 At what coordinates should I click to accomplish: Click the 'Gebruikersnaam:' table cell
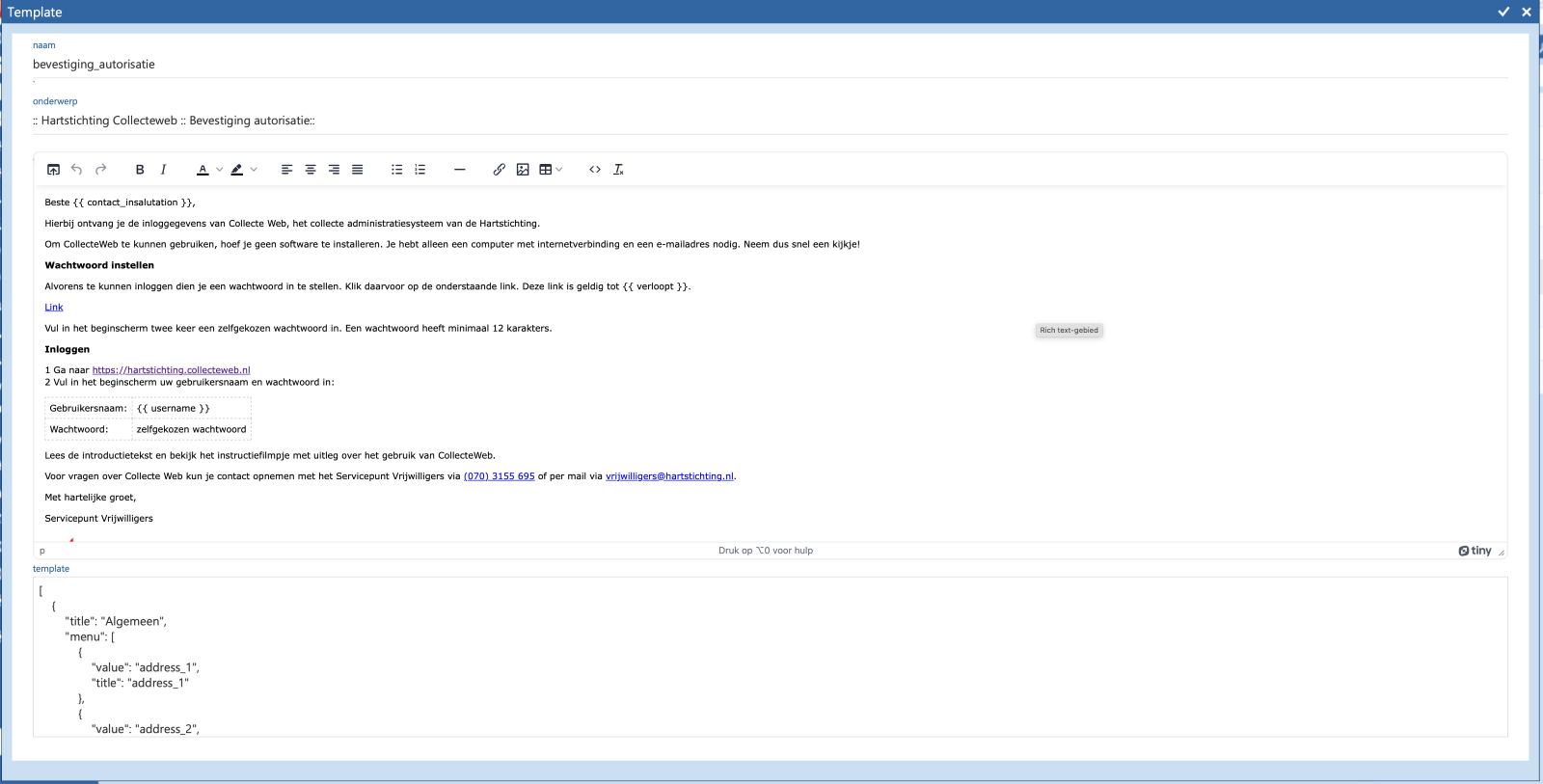click(88, 408)
